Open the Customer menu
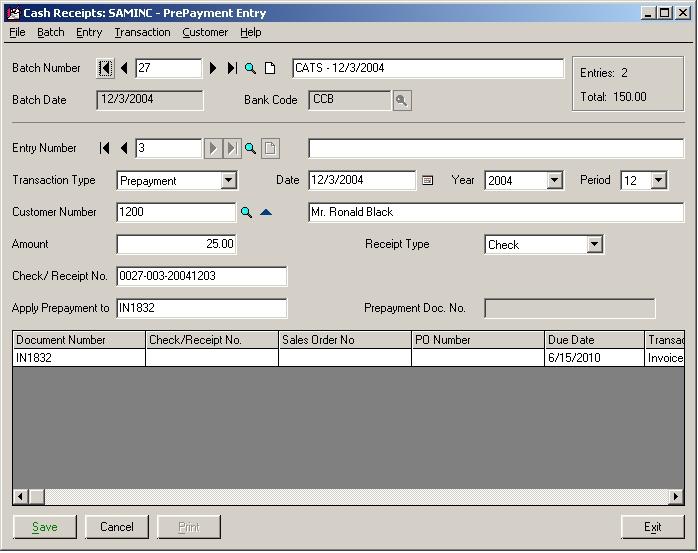 click(x=205, y=32)
